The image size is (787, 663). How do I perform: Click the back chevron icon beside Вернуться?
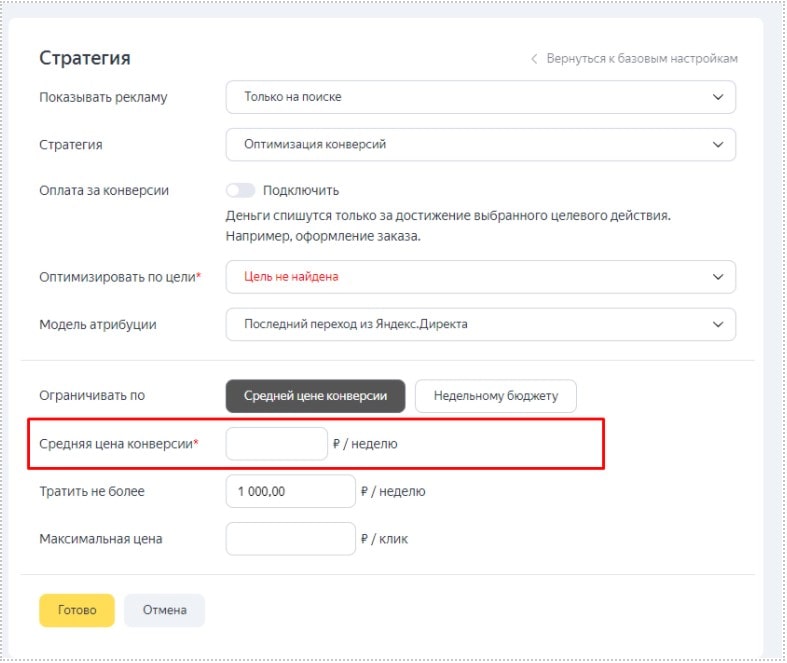click(534, 59)
